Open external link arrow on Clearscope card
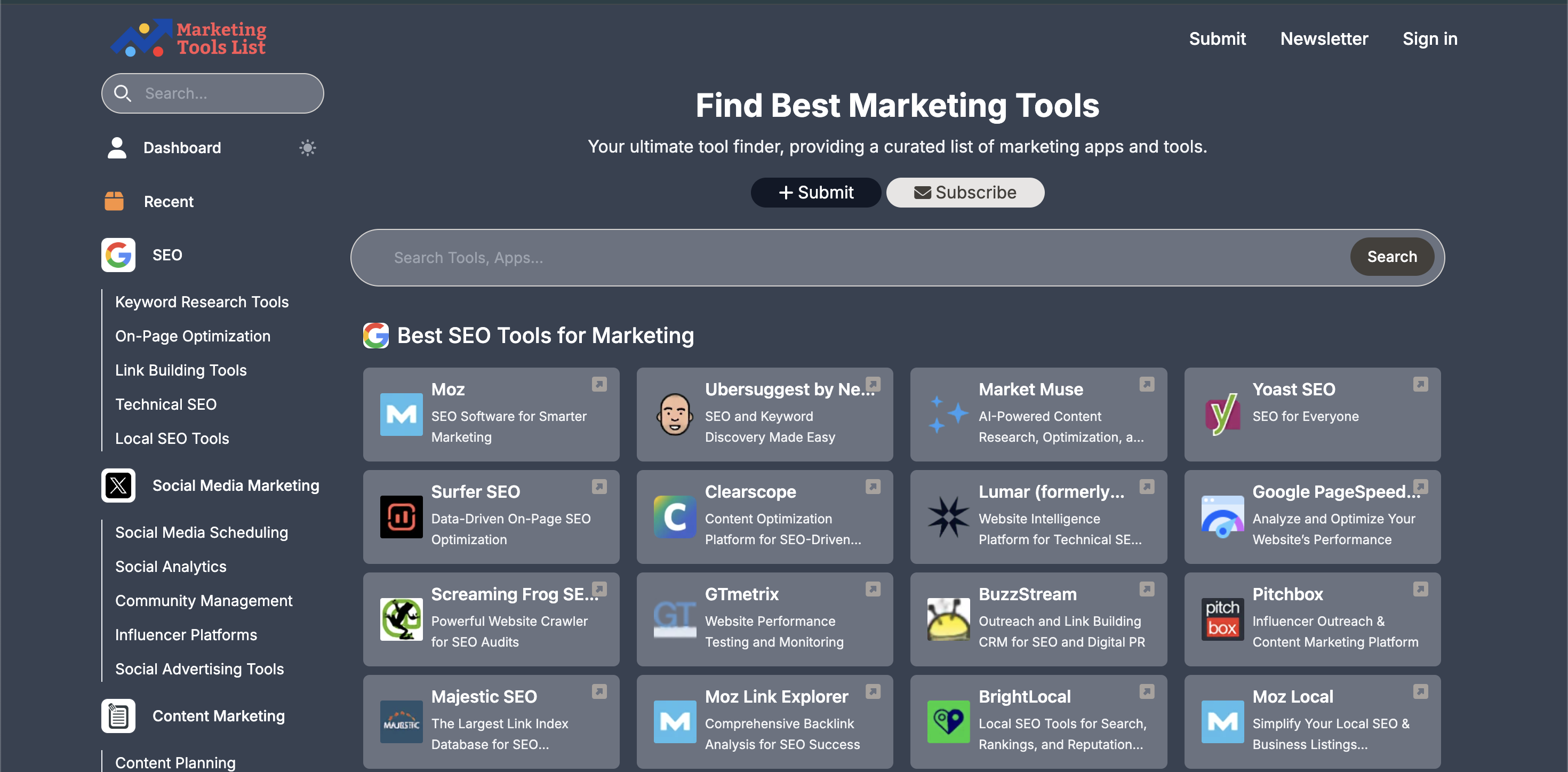 tap(873, 487)
